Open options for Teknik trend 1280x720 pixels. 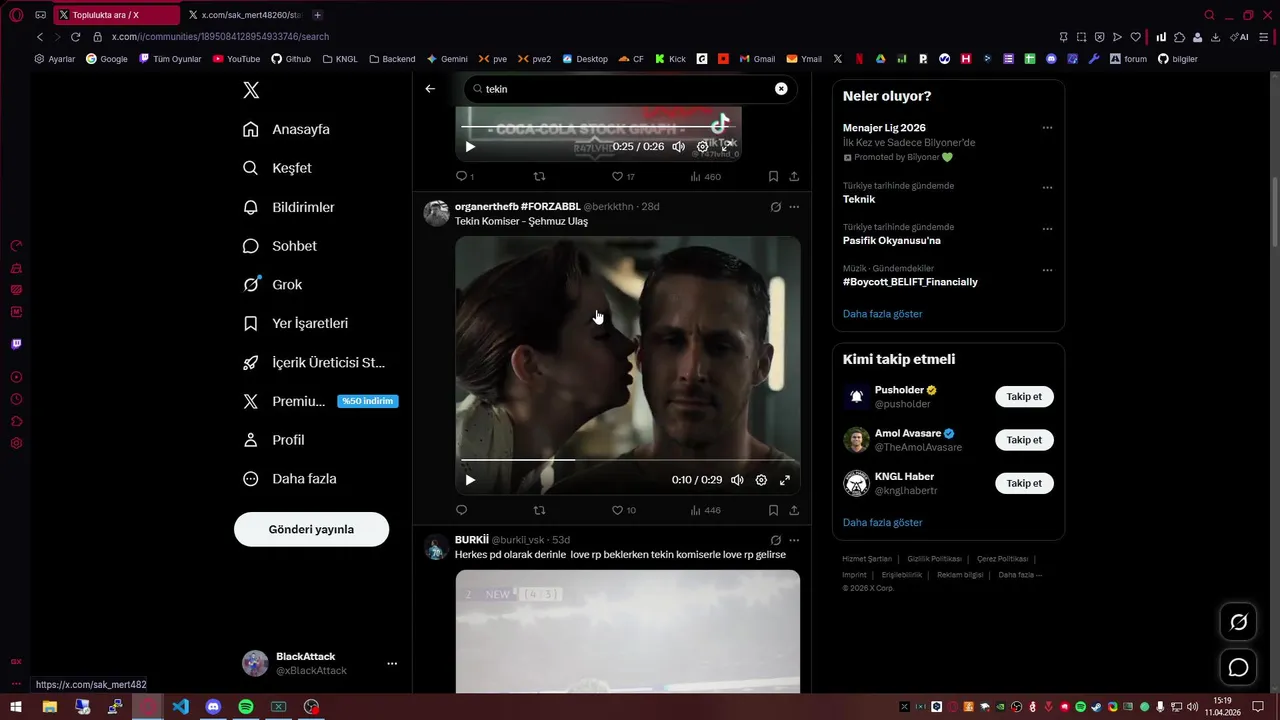[x=1047, y=187]
